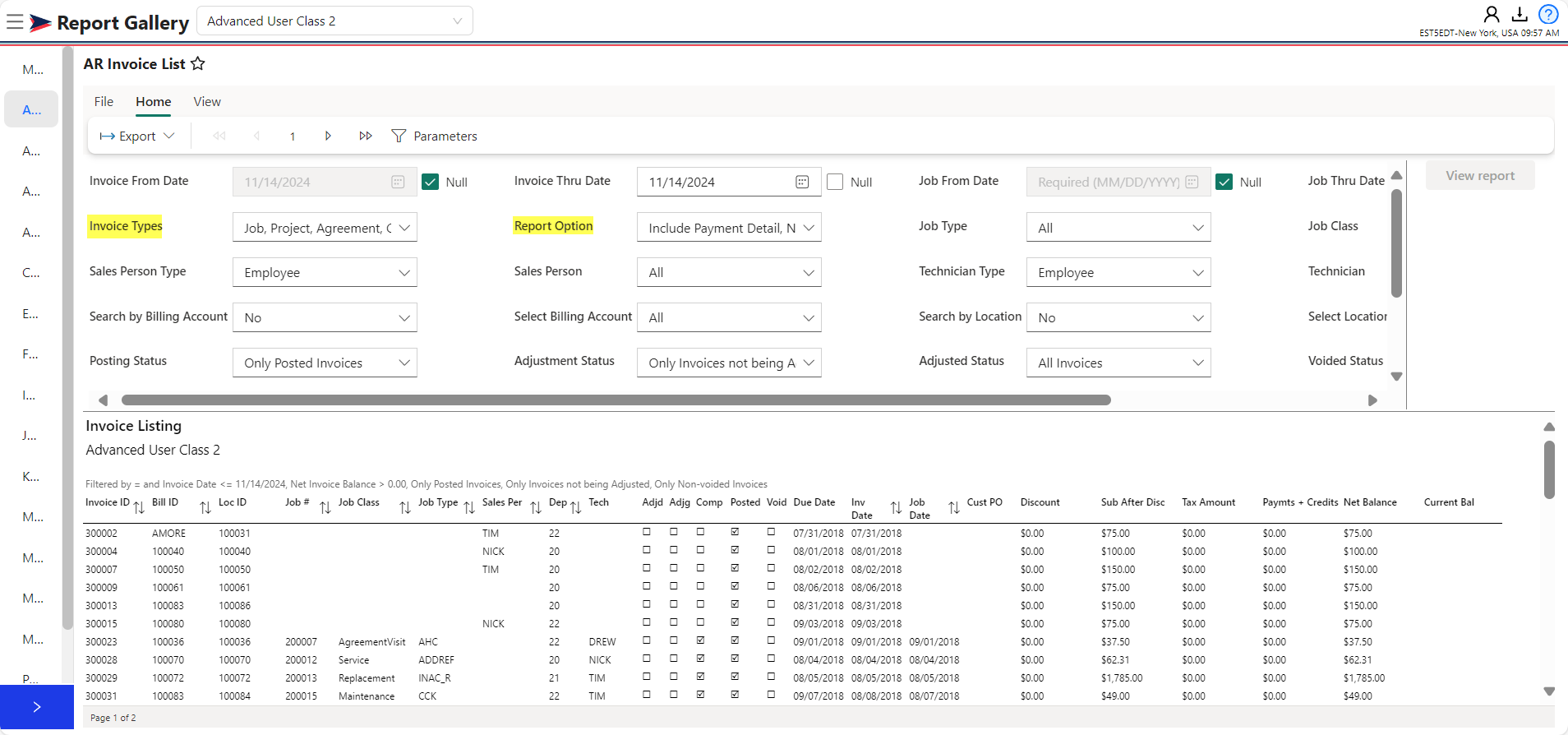Select K... item in sidebar
Screen dimensions: 1568x735
[30, 476]
